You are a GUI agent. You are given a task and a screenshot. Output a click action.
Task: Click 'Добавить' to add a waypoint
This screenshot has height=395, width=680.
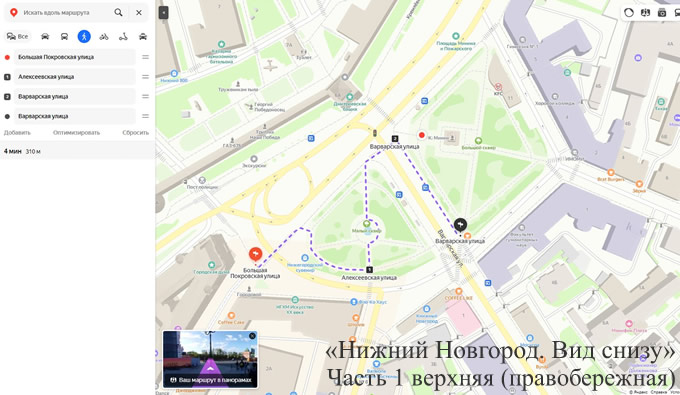pos(17,133)
